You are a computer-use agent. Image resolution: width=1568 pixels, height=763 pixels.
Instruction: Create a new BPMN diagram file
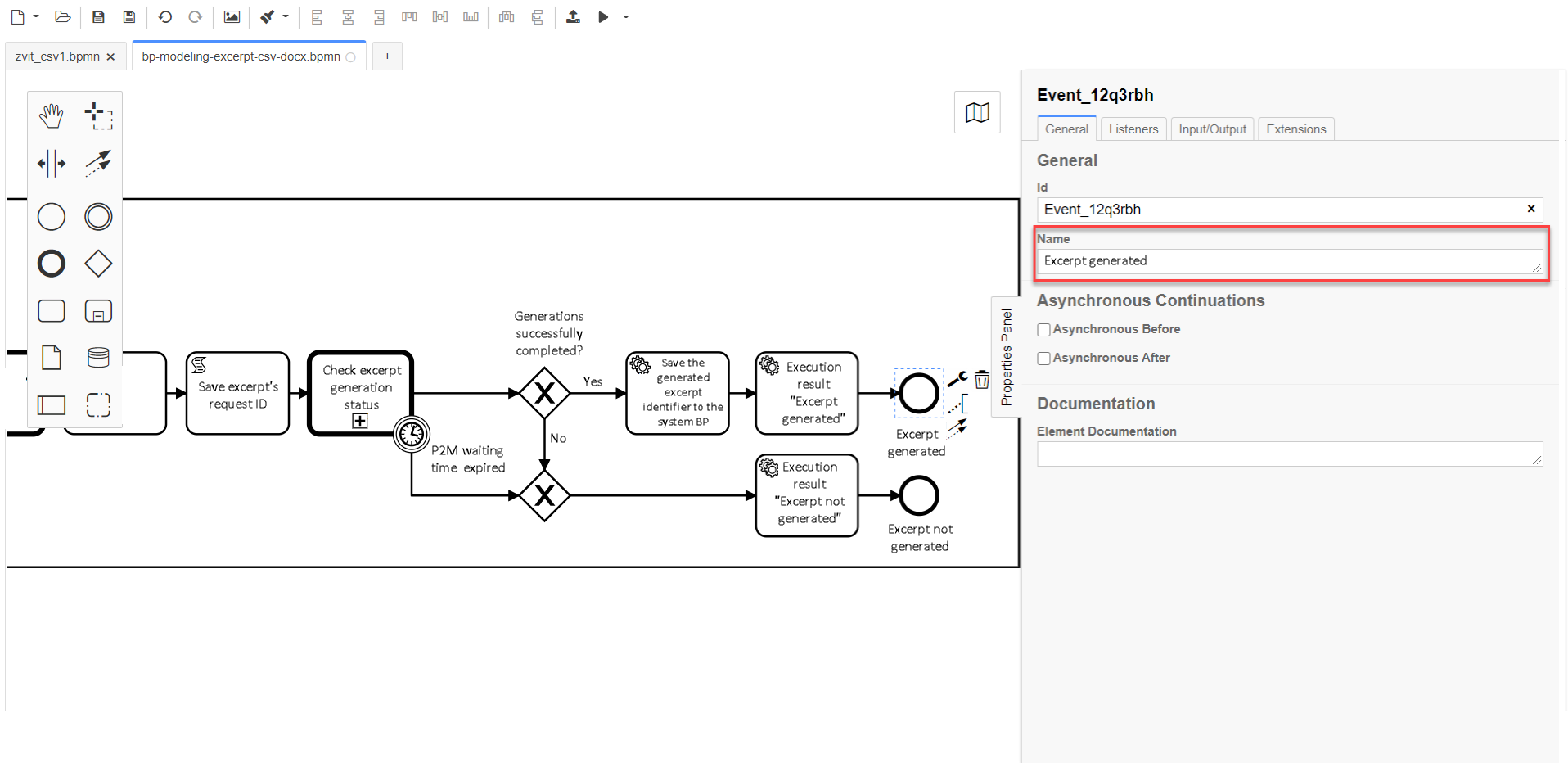[x=17, y=16]
